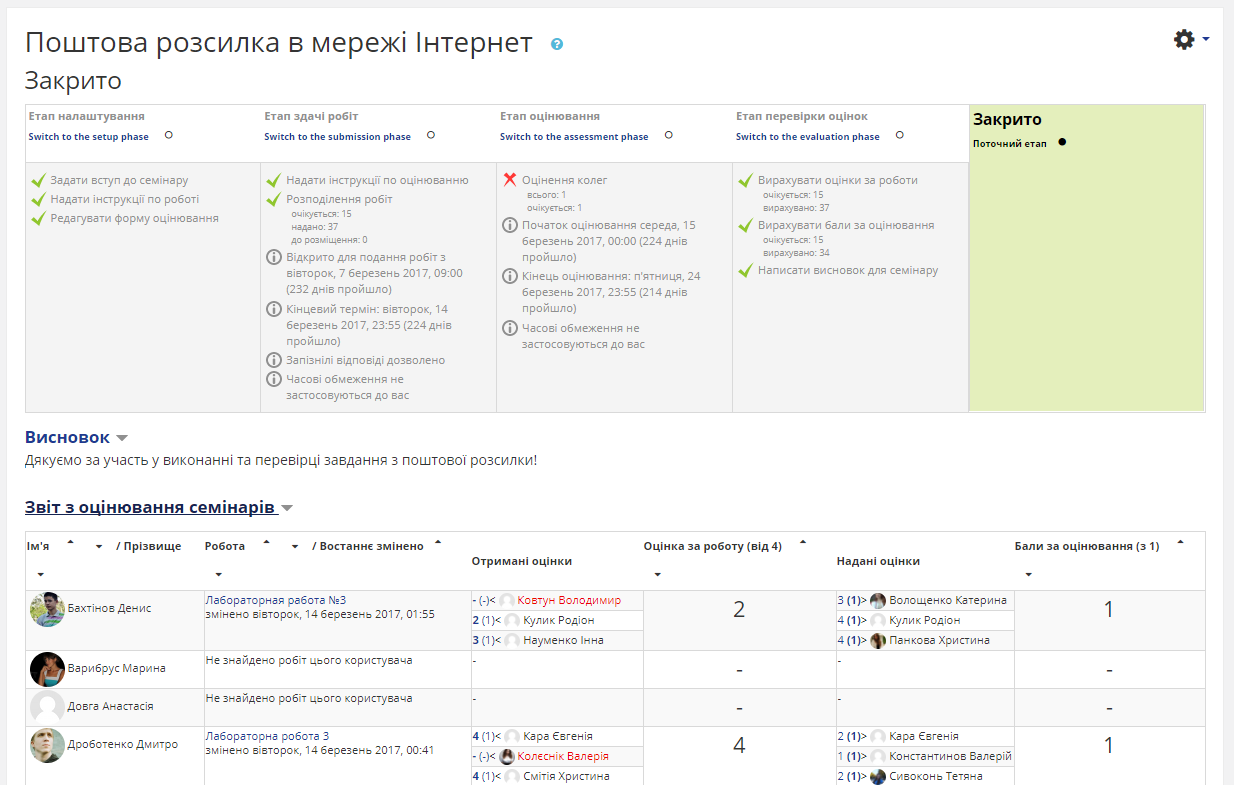
Task: Open the gear actions menu
Action: [1190, 40]
